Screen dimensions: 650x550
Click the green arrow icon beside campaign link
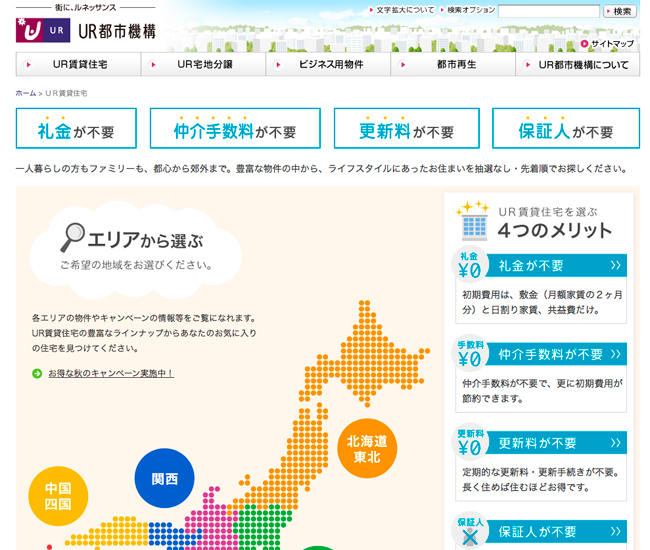click(x=37, y=373)
